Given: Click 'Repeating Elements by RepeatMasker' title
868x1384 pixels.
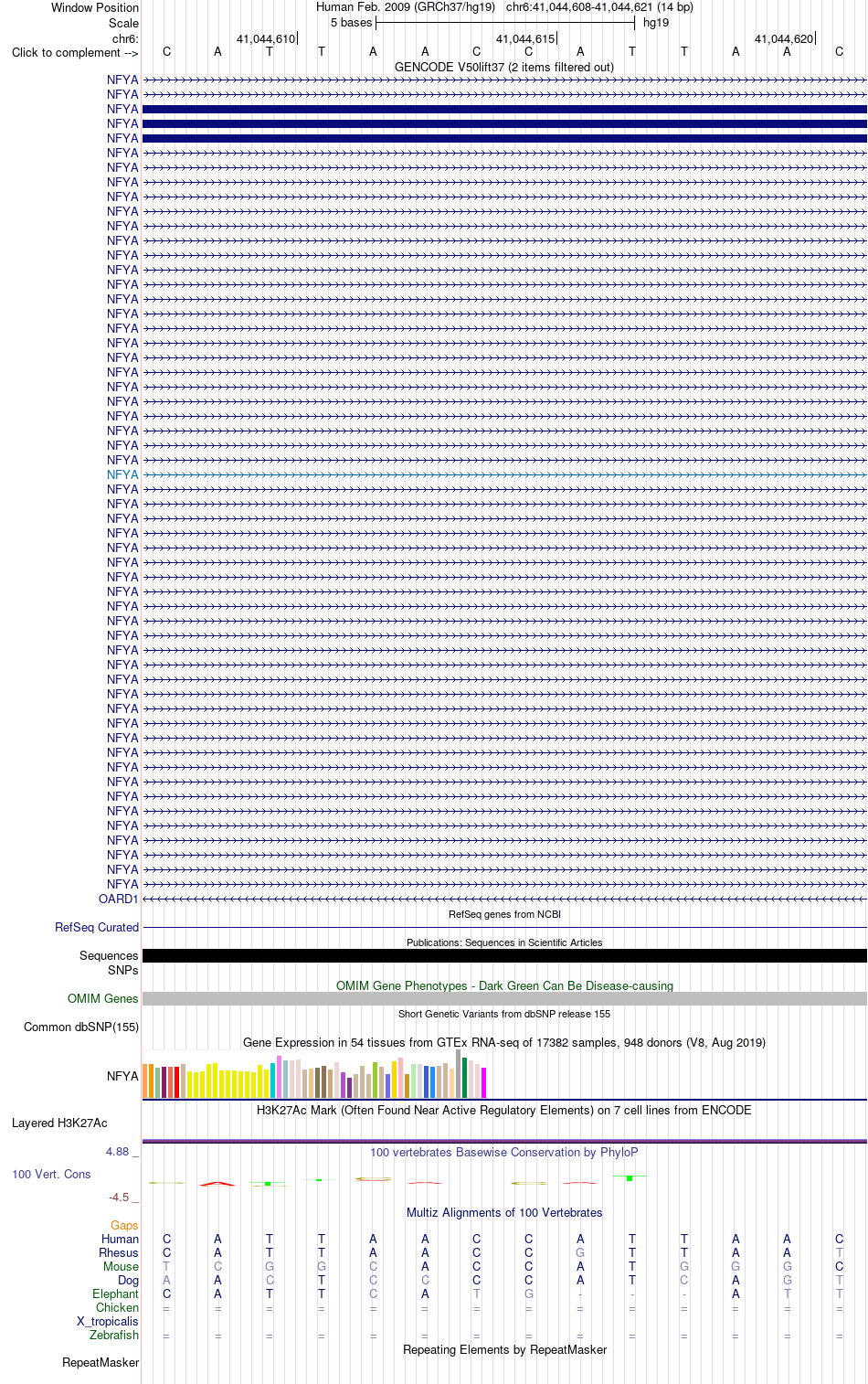Looking at the screenshot, I should pos(504,1349).
